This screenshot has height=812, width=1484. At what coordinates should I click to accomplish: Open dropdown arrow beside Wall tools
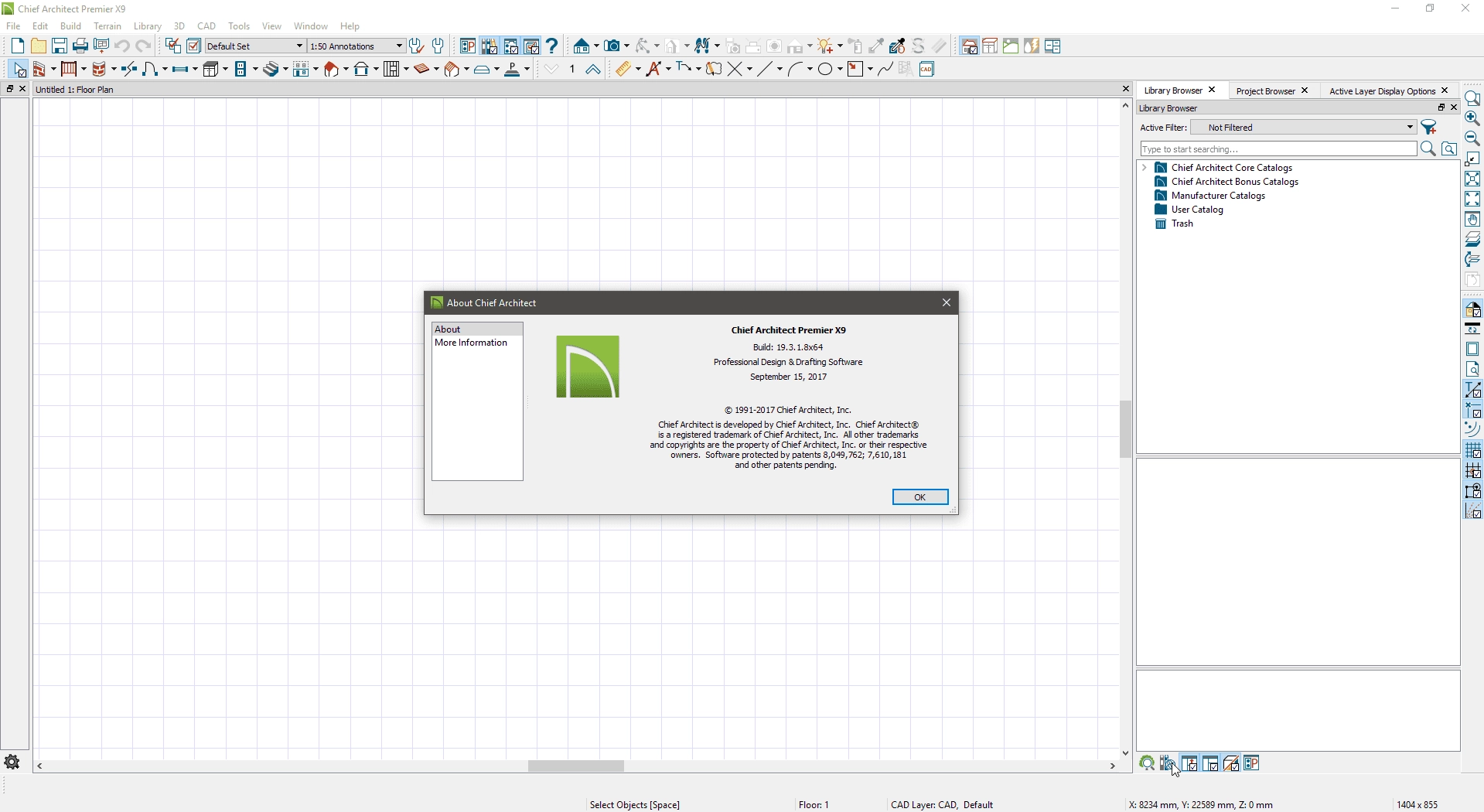(x=54, y=70)
